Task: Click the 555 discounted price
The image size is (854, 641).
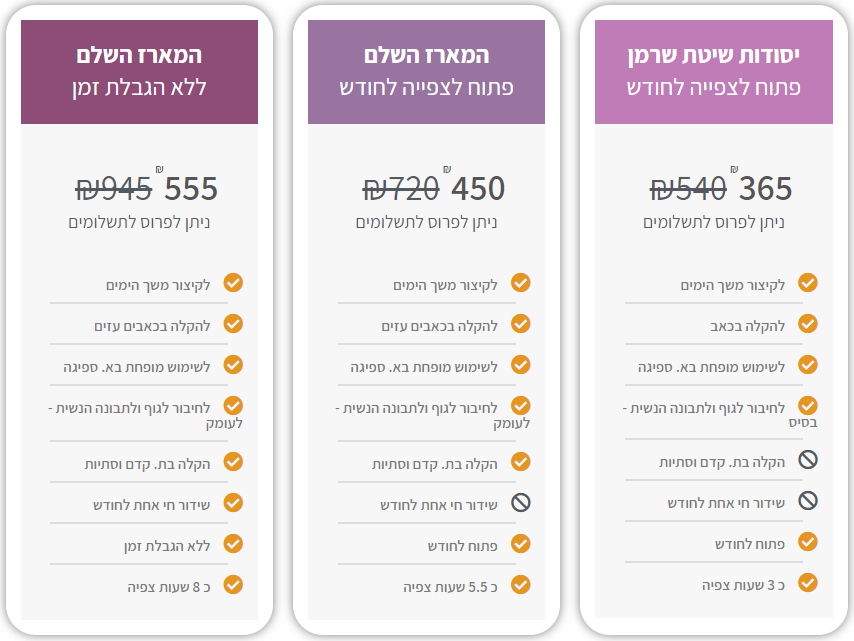Action: coord(191,189)
